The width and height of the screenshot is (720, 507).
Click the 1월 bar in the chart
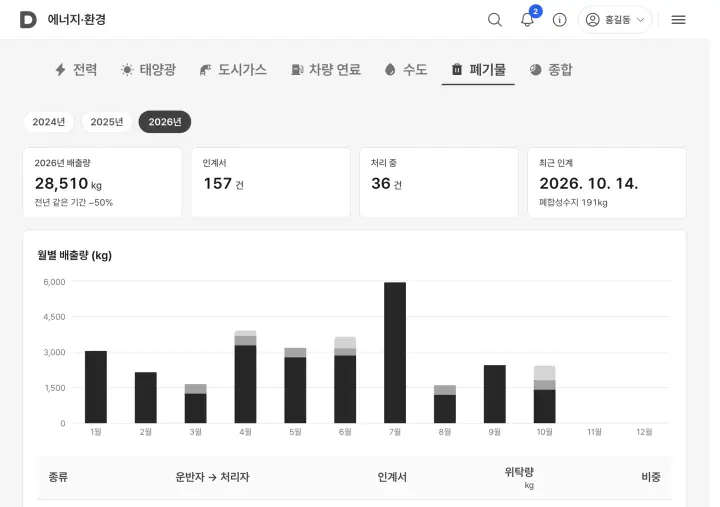pyautogui.click(x=96, y=387)
